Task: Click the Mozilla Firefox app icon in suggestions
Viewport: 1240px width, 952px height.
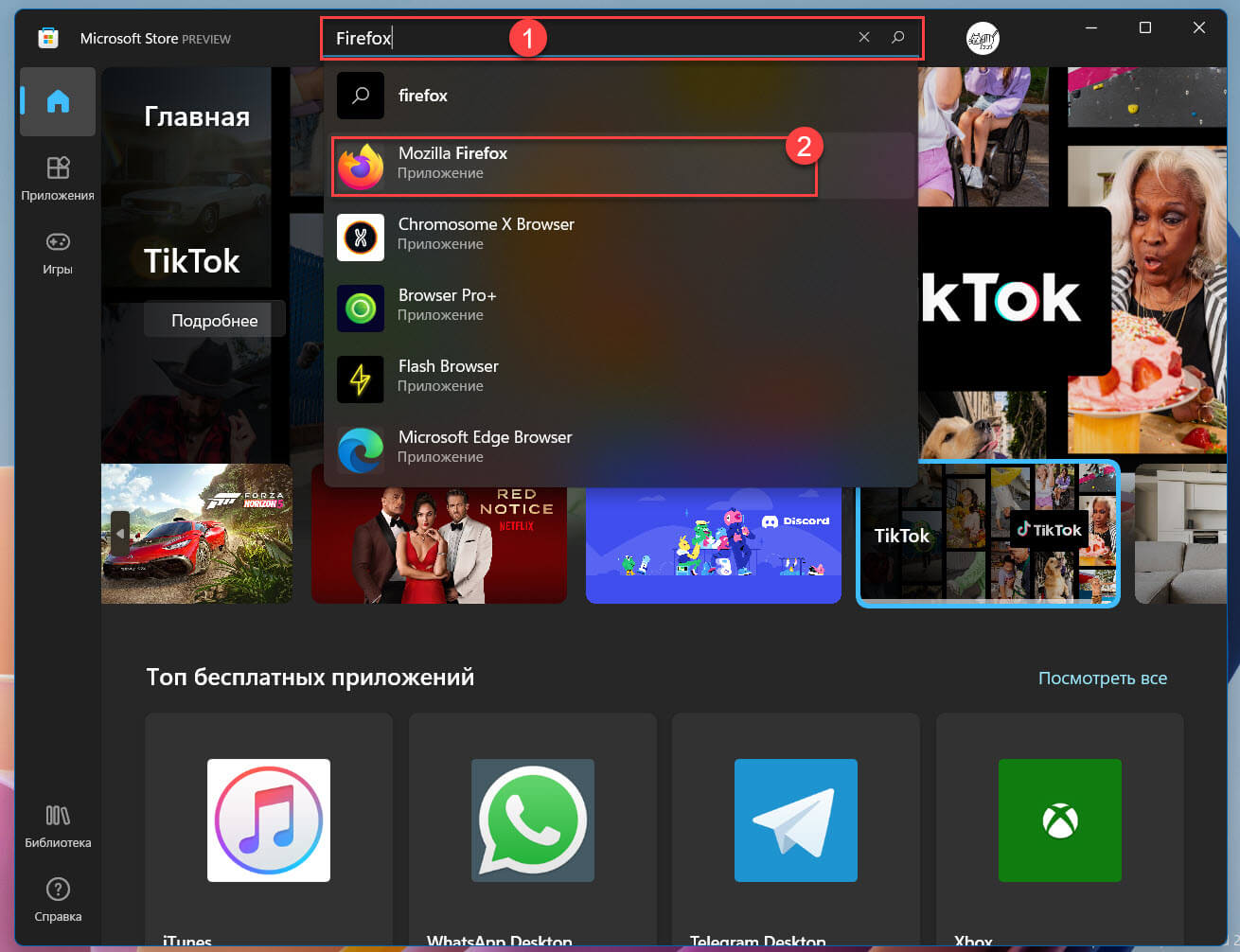Action: click(x=361, y=167)
